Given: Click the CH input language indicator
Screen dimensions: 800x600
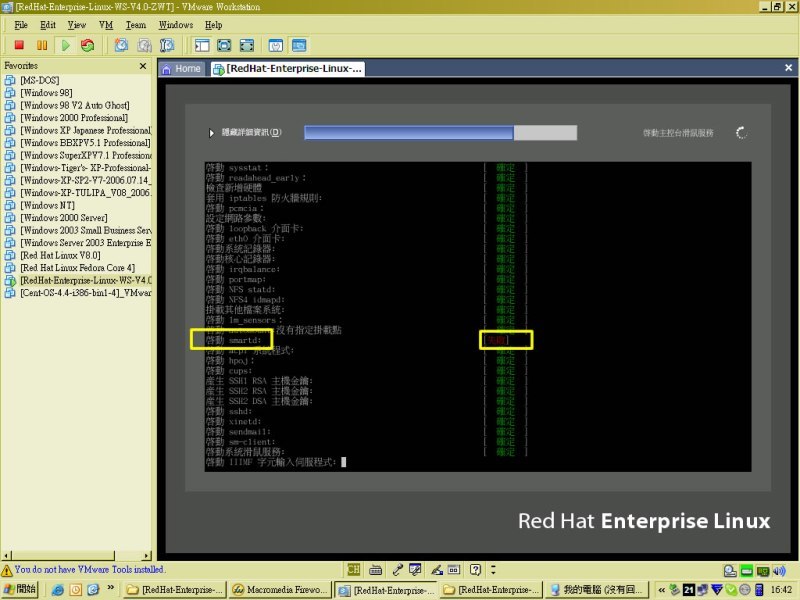Looking at the screenshot, I should pos(353,569).
